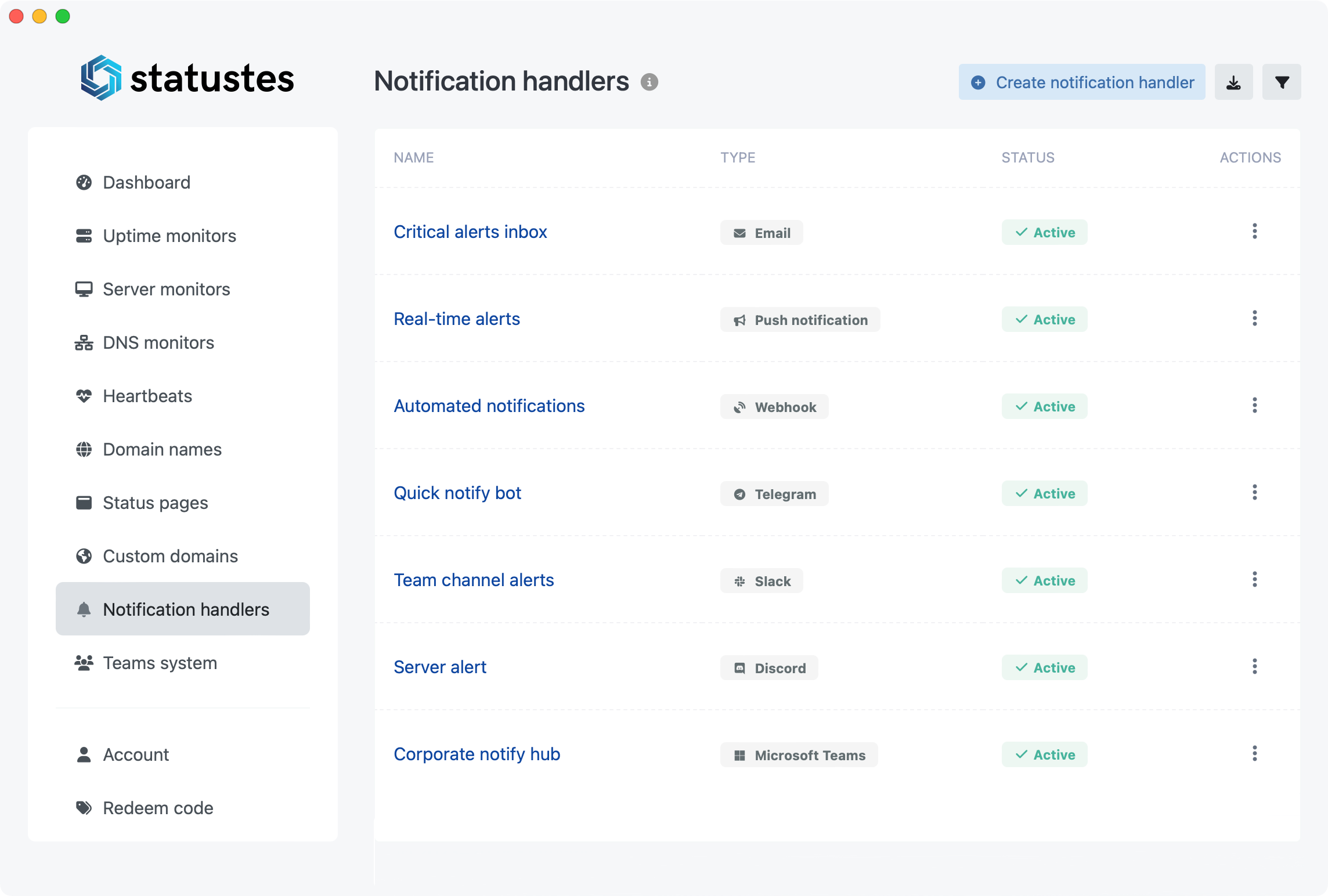Click the Email type badge icon
This screenshot has height=896, width=1328.
coord(739,233)
